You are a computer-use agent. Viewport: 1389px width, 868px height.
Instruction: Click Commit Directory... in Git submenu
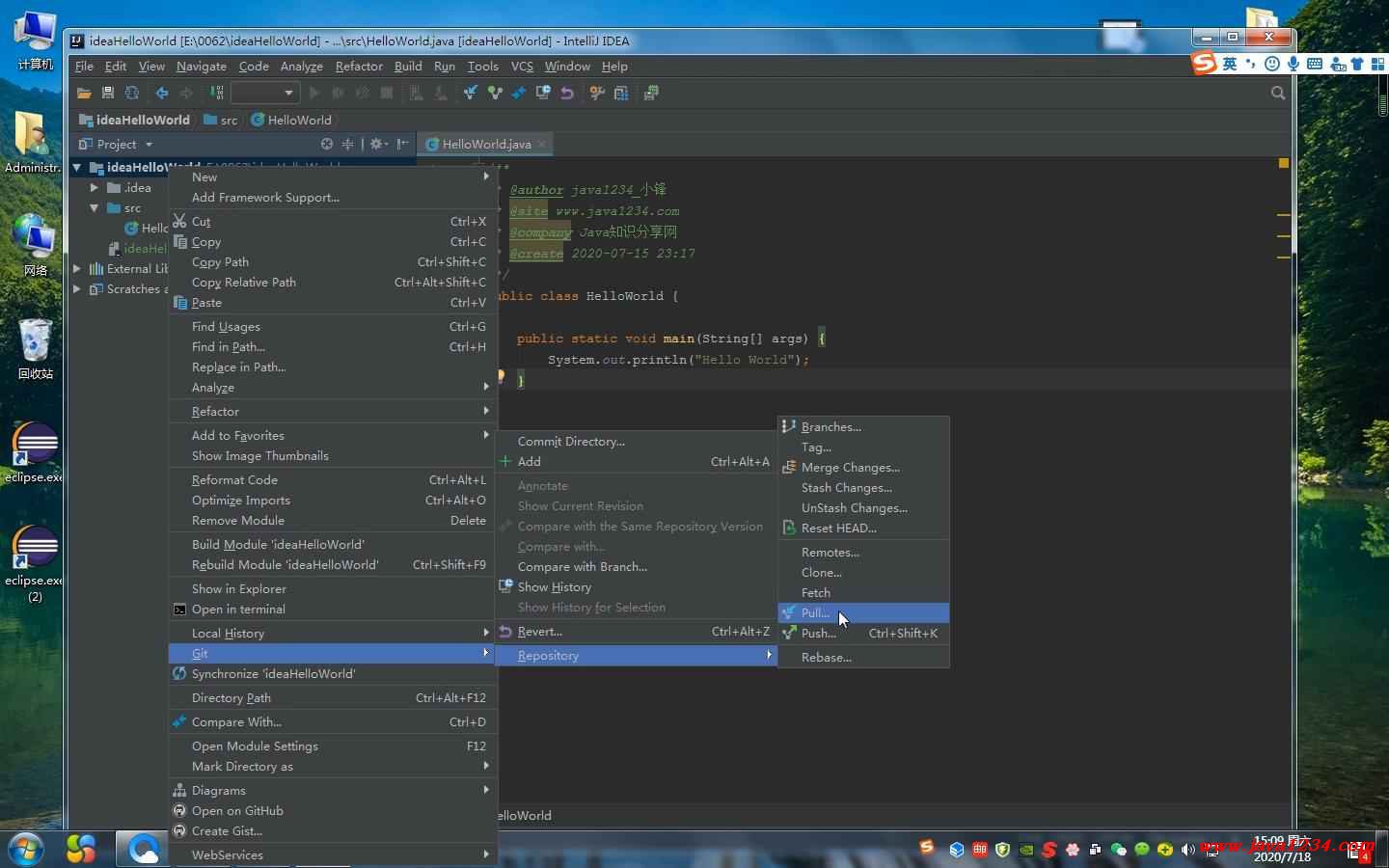coord(636,441)
